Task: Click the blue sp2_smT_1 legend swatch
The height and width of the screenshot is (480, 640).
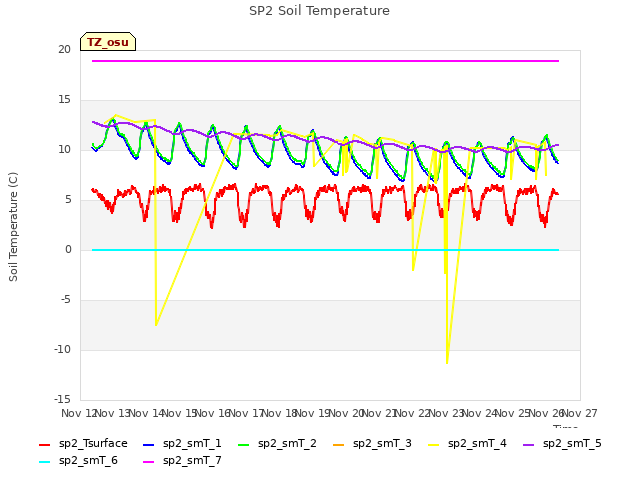Action: (x=149, y=444)
